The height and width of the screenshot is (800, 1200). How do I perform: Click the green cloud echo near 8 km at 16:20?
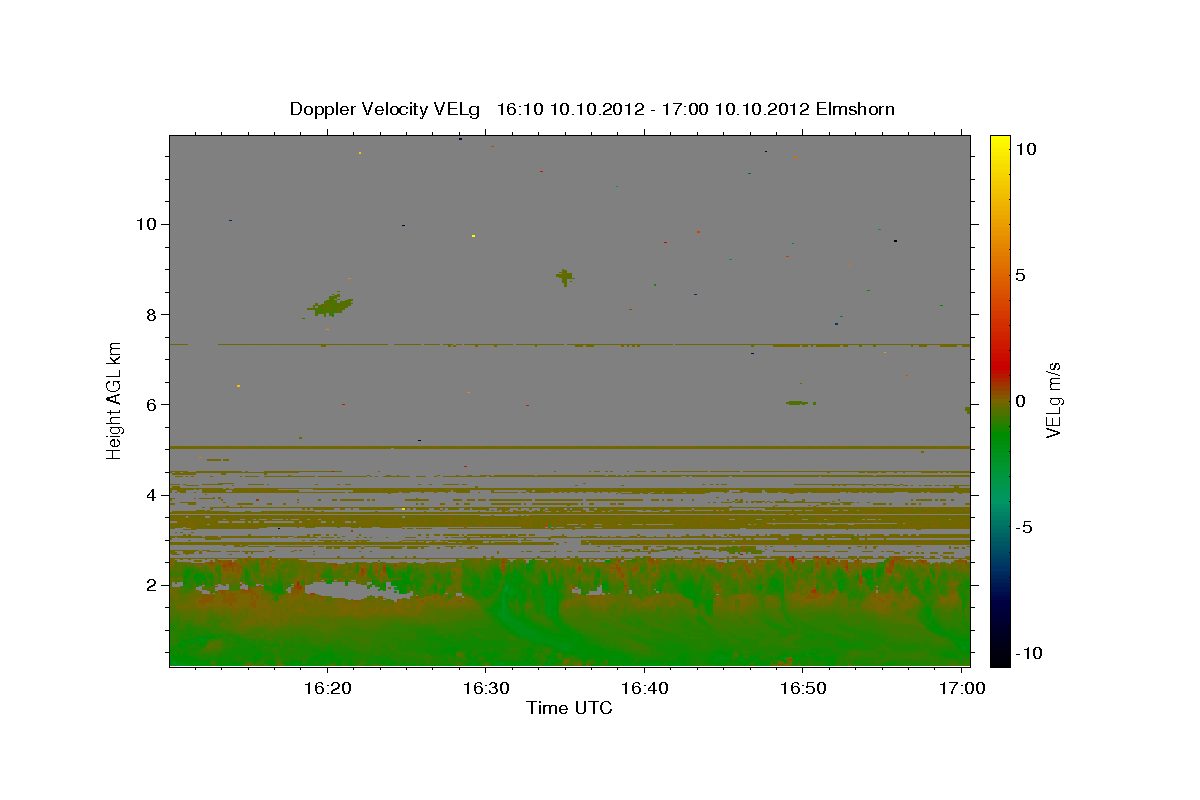click(331, 304)
